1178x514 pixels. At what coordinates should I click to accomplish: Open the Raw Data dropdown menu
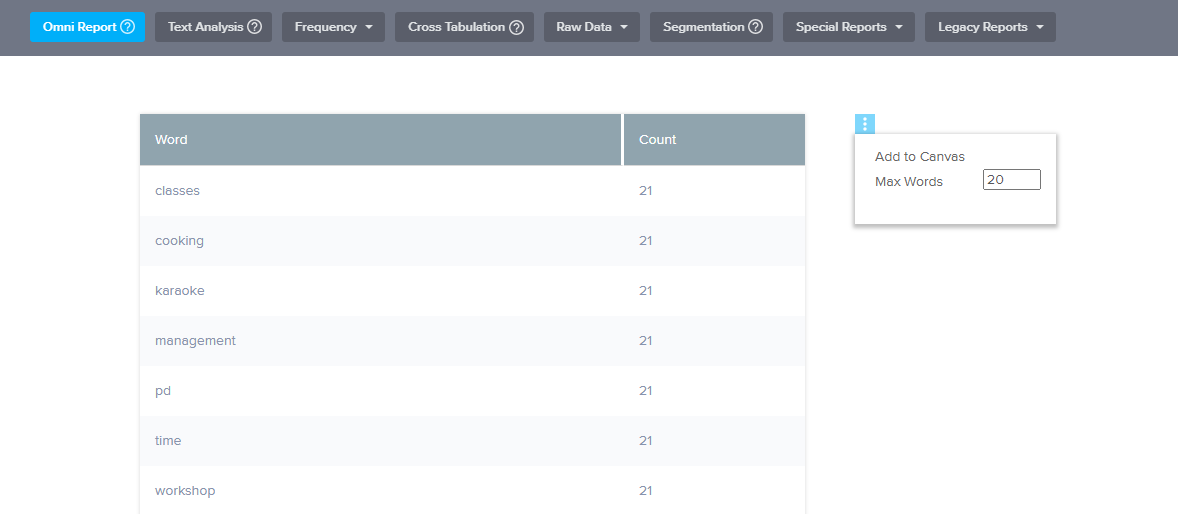[592, 27]
